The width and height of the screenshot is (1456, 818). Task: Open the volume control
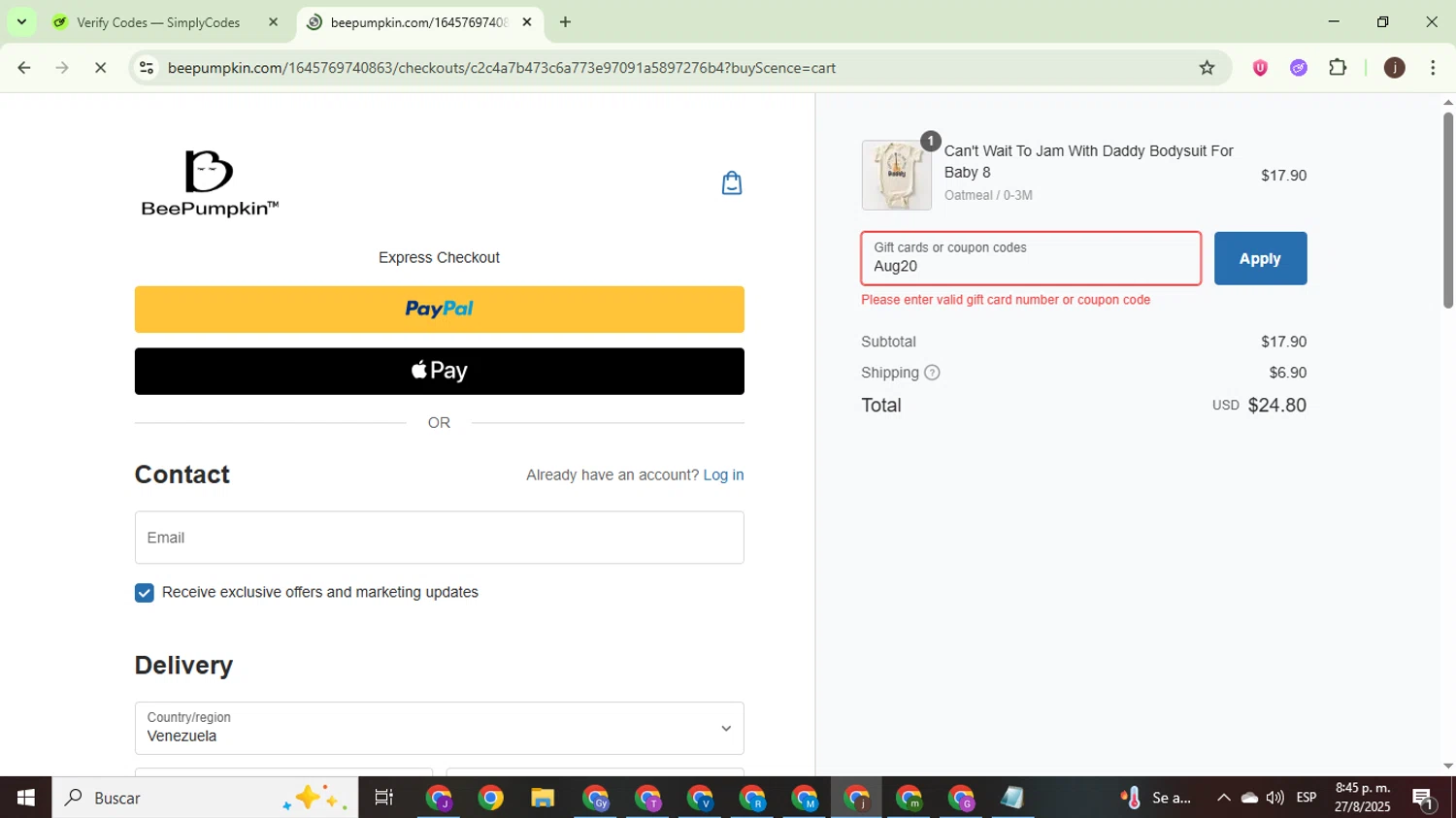[x=1275, y=798]
